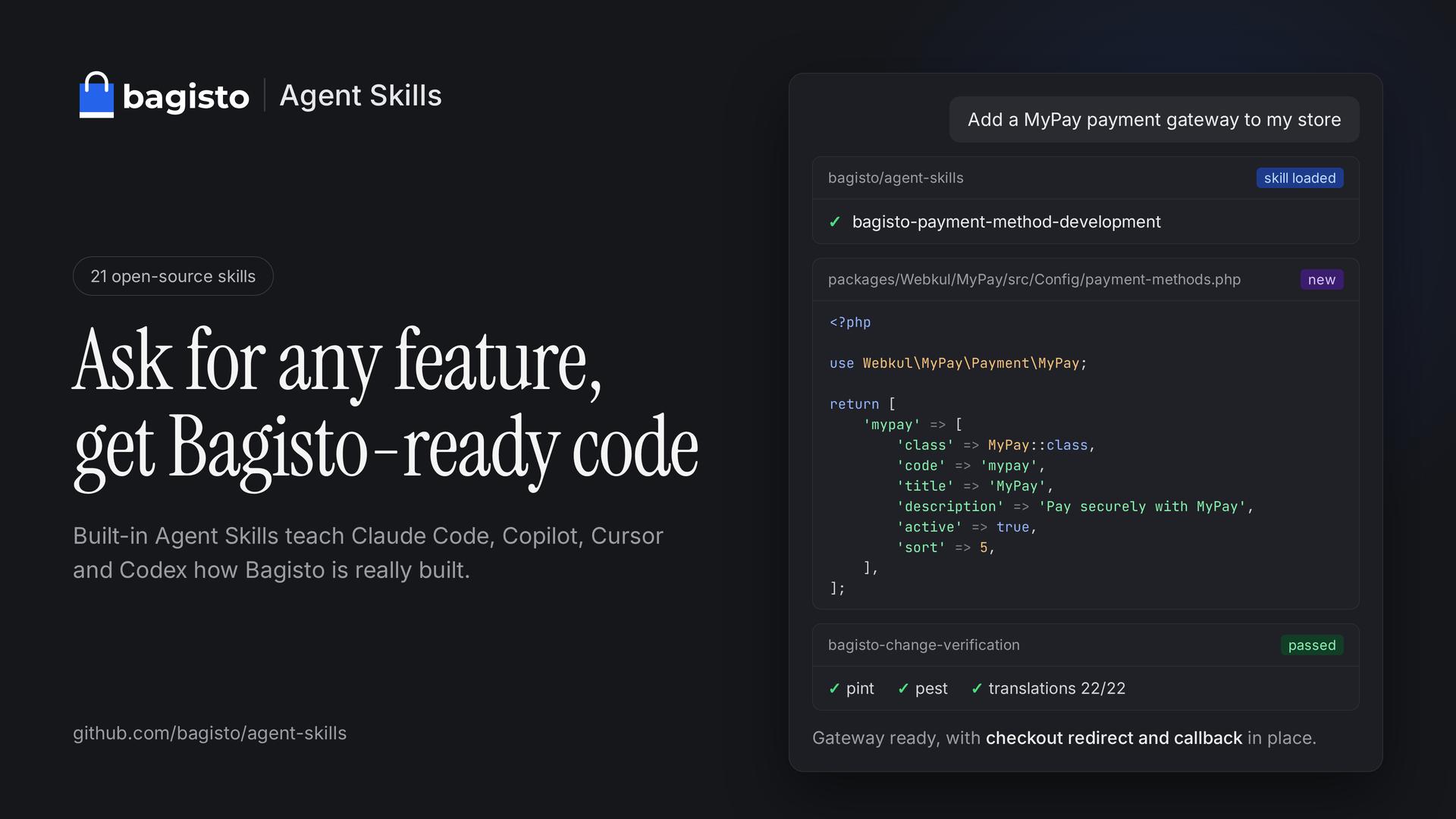This screenshot has width=1456, height=819.
Task: Click the green checkmark next to pest
Action: (903, 689)
